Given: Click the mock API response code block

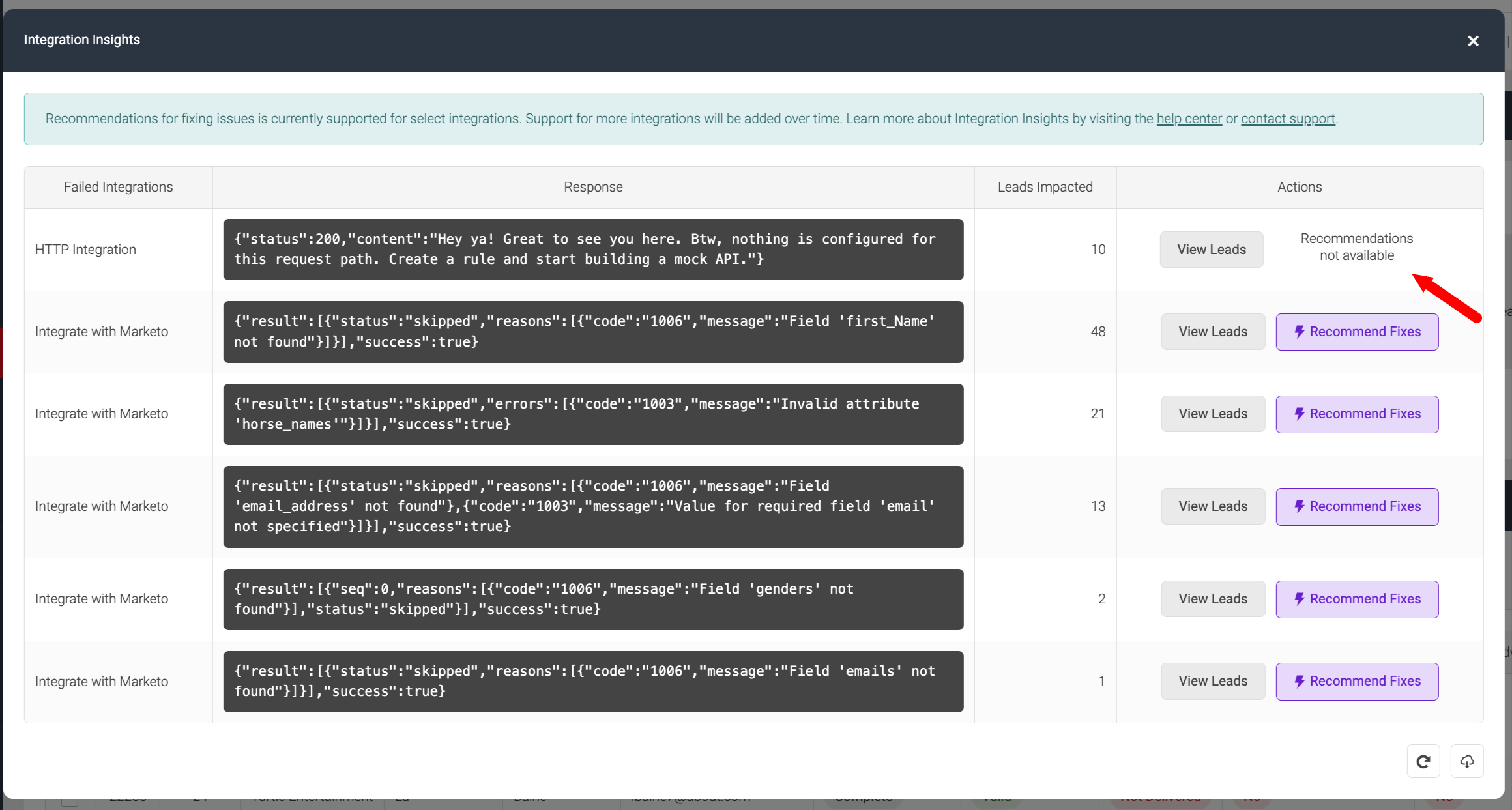Looking at the screenshot, I should (593, 250).
